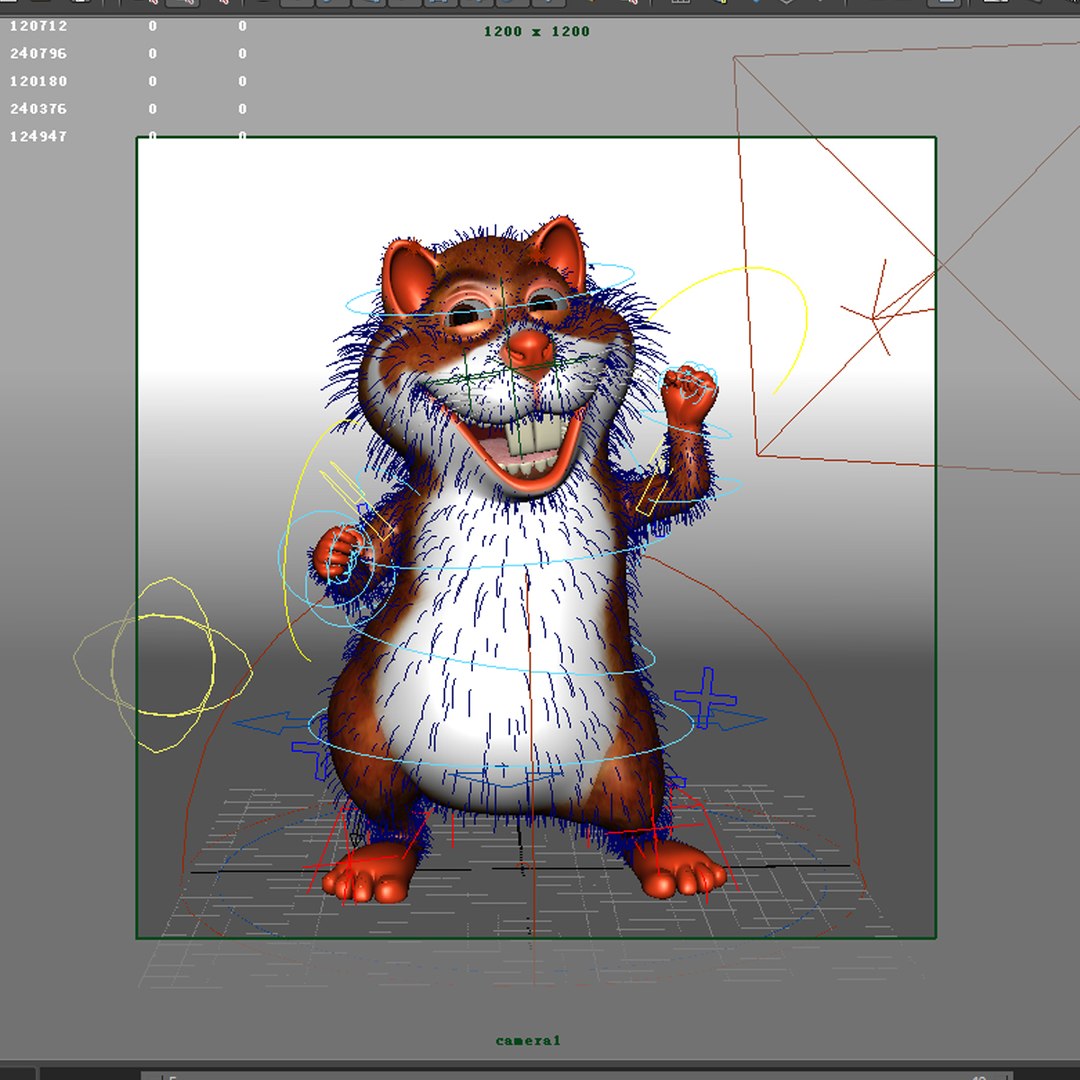The image size is (1080, 1080).
Task: Select the yellow rectangle control at lowered elbow
Action: (358, 499)
